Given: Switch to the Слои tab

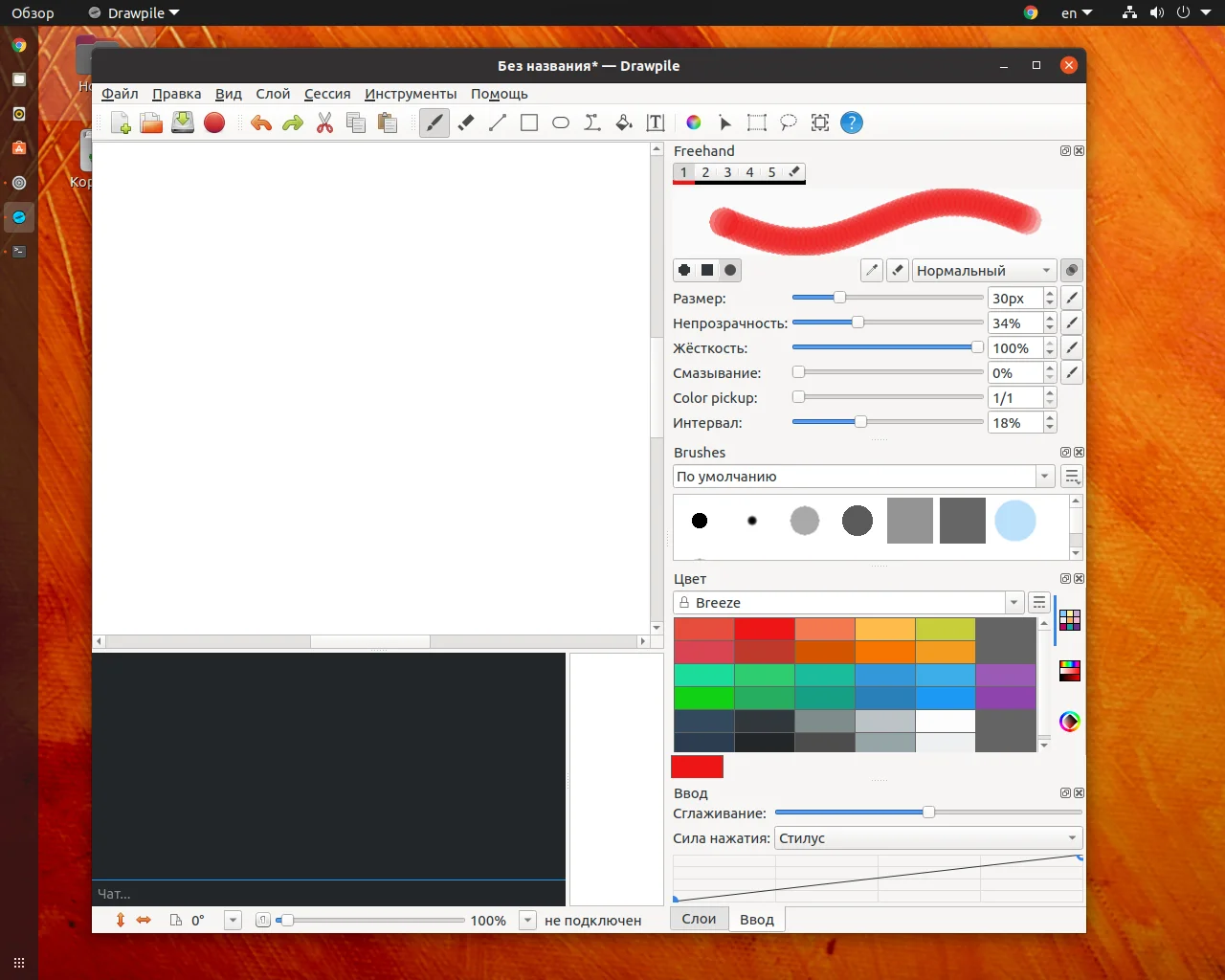Looking at the screenshot, I should [x=698, y=919].
